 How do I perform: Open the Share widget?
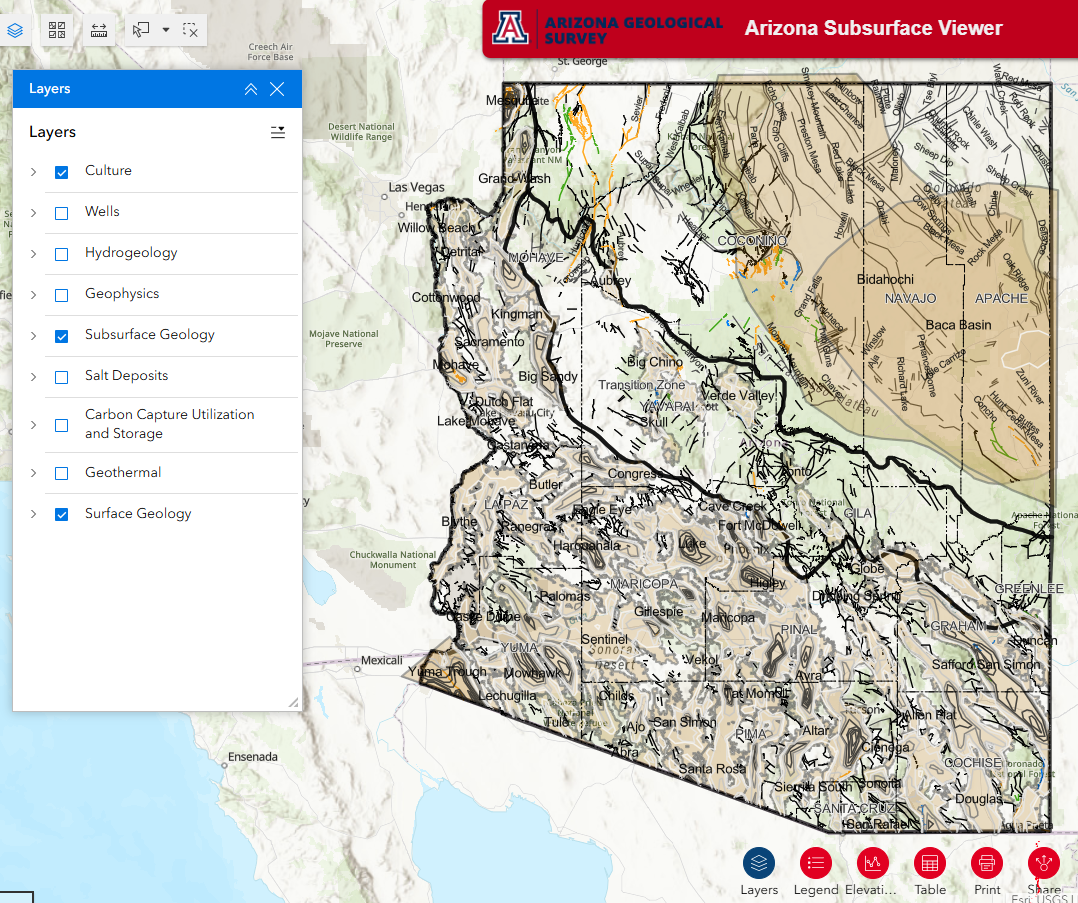click(1044, 862)
